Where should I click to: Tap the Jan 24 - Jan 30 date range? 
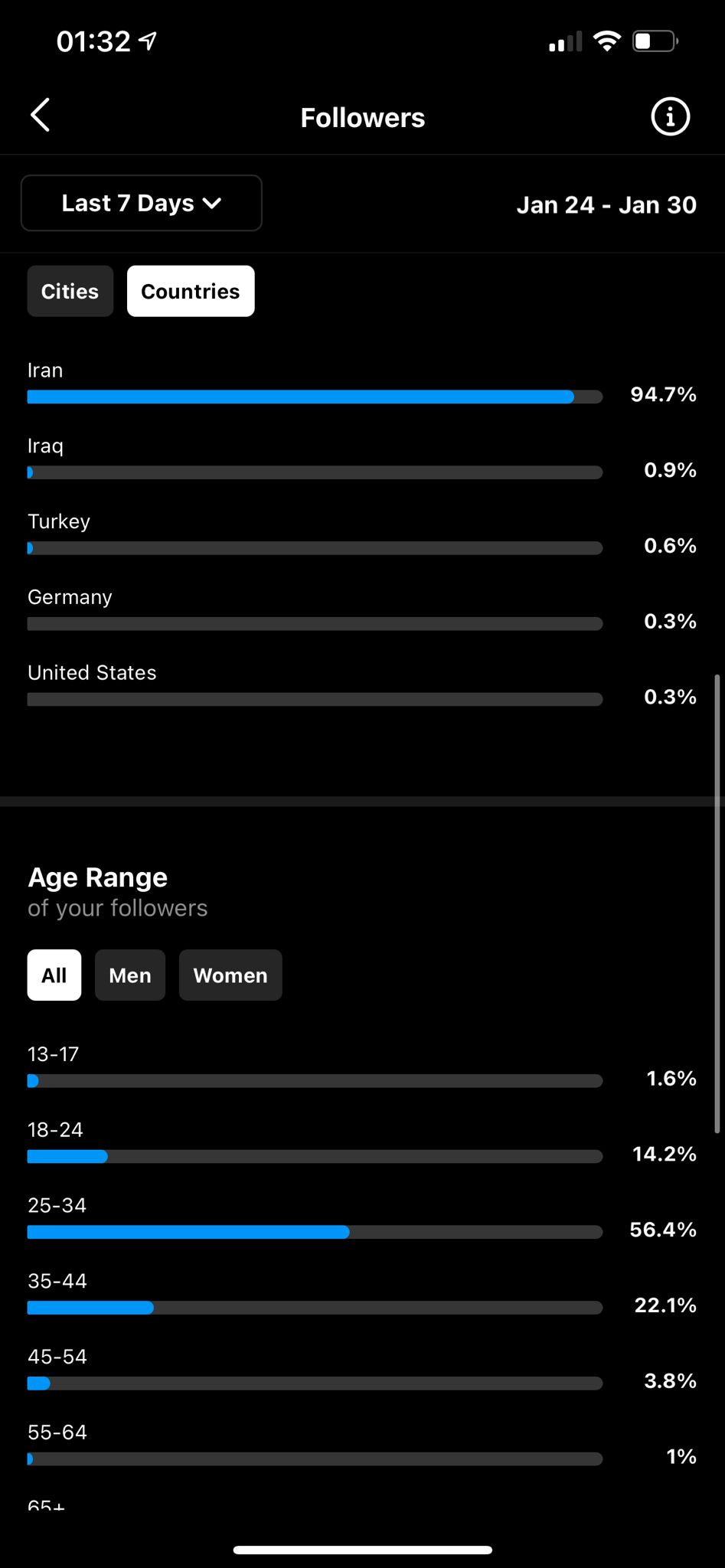(x=606, y=205)
